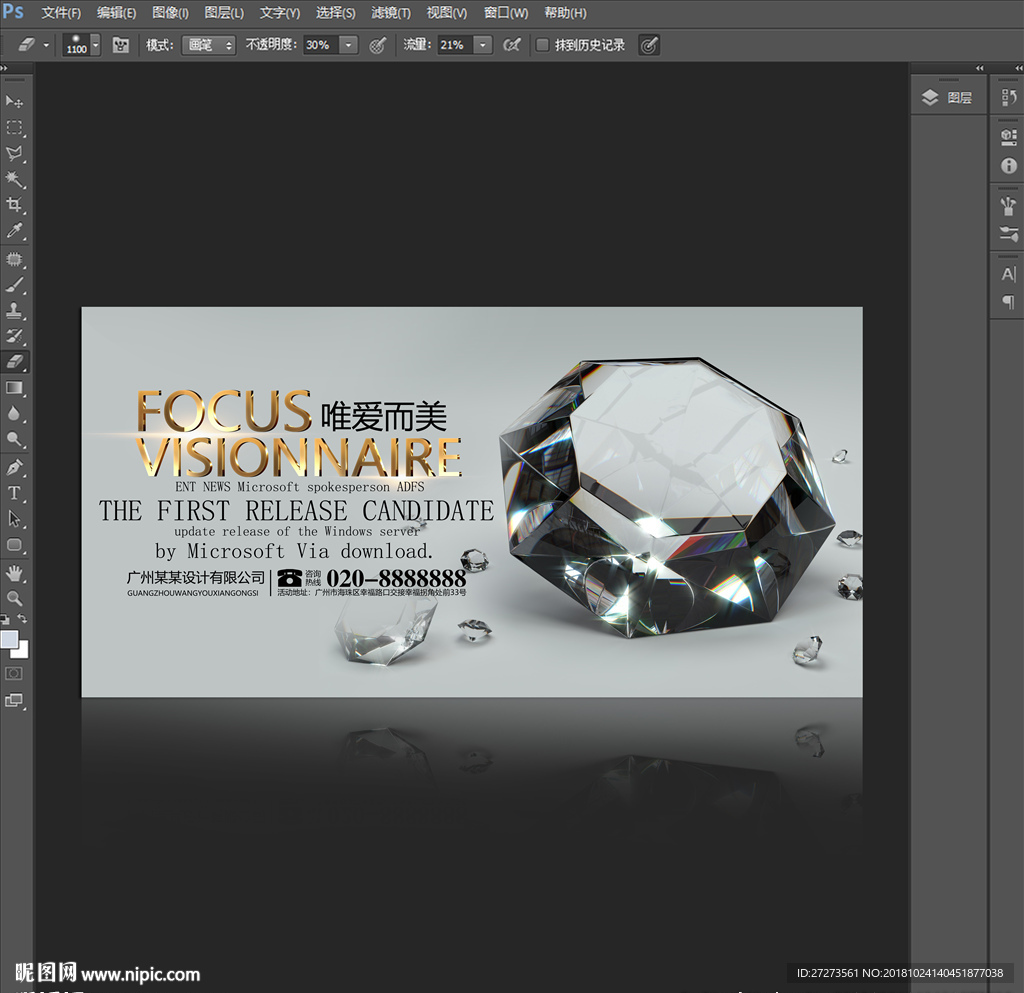The height and width of the screenshot is (993, 1024).
Task: Activate the Clone Stamp tool
Action: [15, 310]
